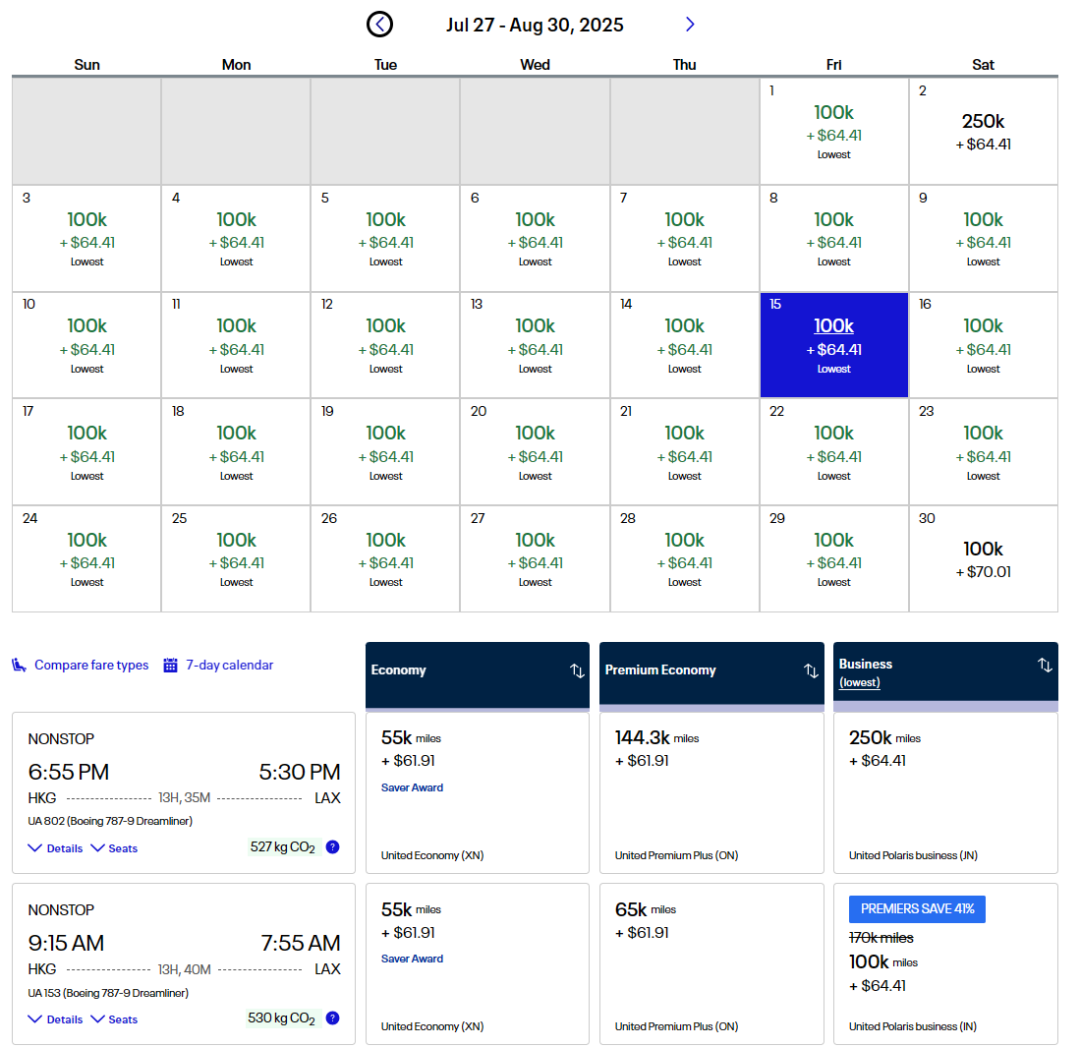Pick August 30 with $70.01 fees
The width and height of the screenshot is (1080, 1047).
(x=984, y=559)
